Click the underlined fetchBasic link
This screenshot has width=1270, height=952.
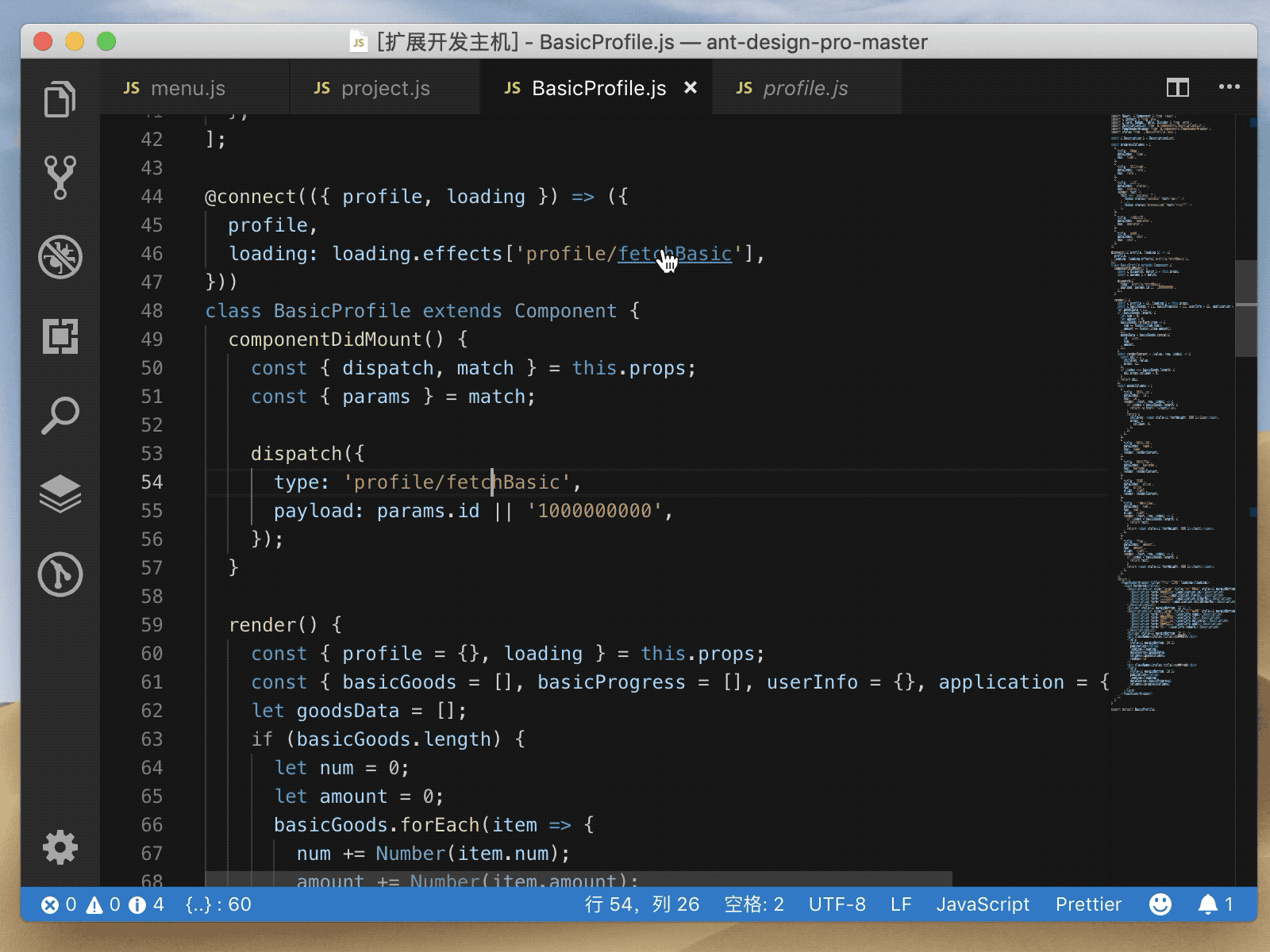click(675, 254)
